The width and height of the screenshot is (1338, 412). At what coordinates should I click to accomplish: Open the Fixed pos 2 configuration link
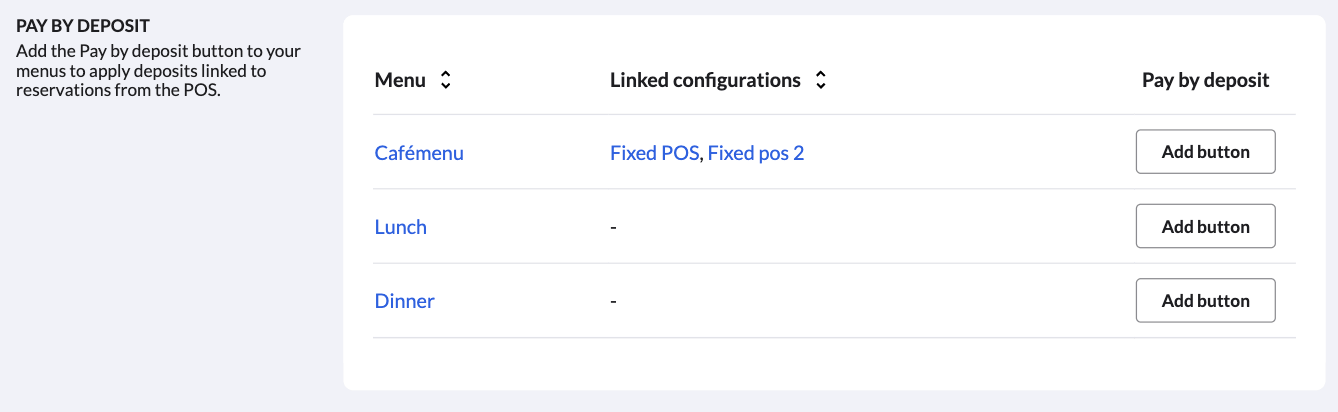pyautogui.click(x=755, y=153)
